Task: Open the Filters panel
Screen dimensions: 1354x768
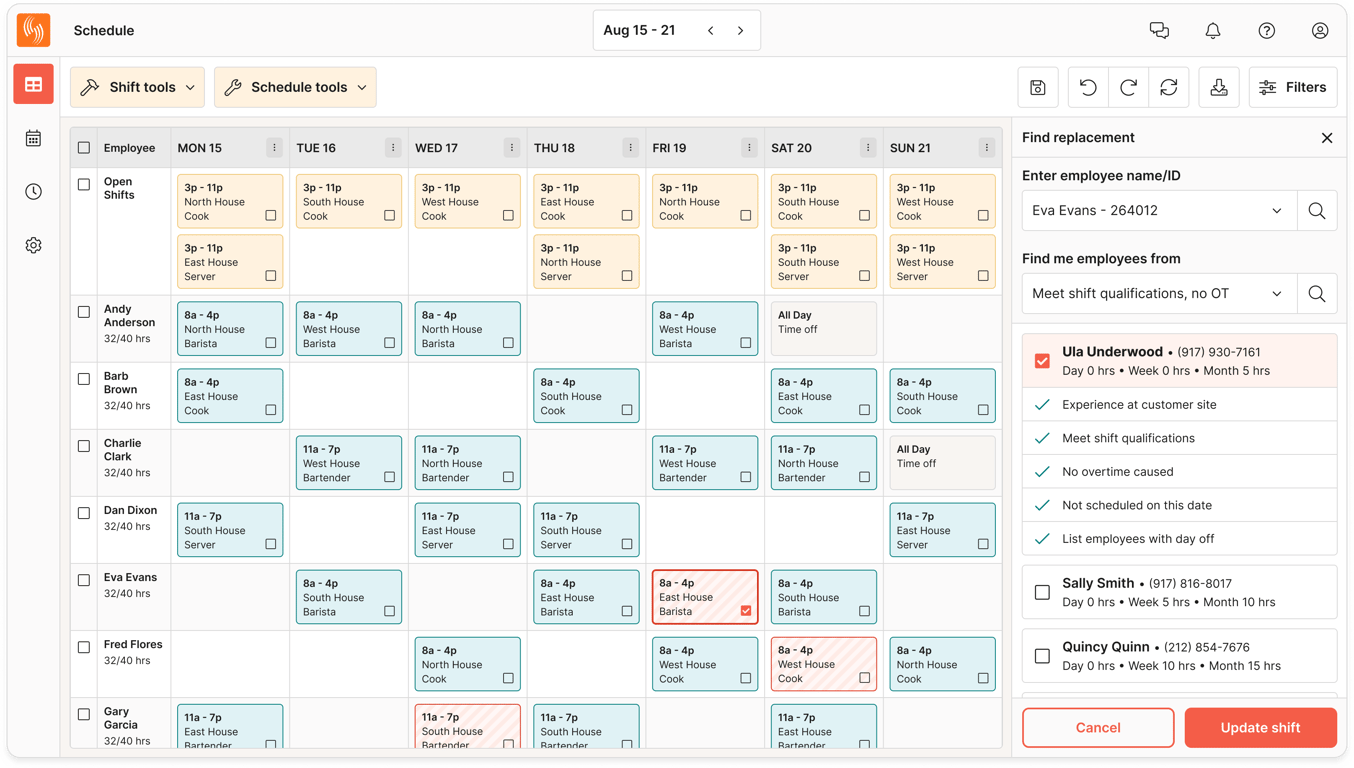Action: pyautogui.click(x=1293, y=87)
